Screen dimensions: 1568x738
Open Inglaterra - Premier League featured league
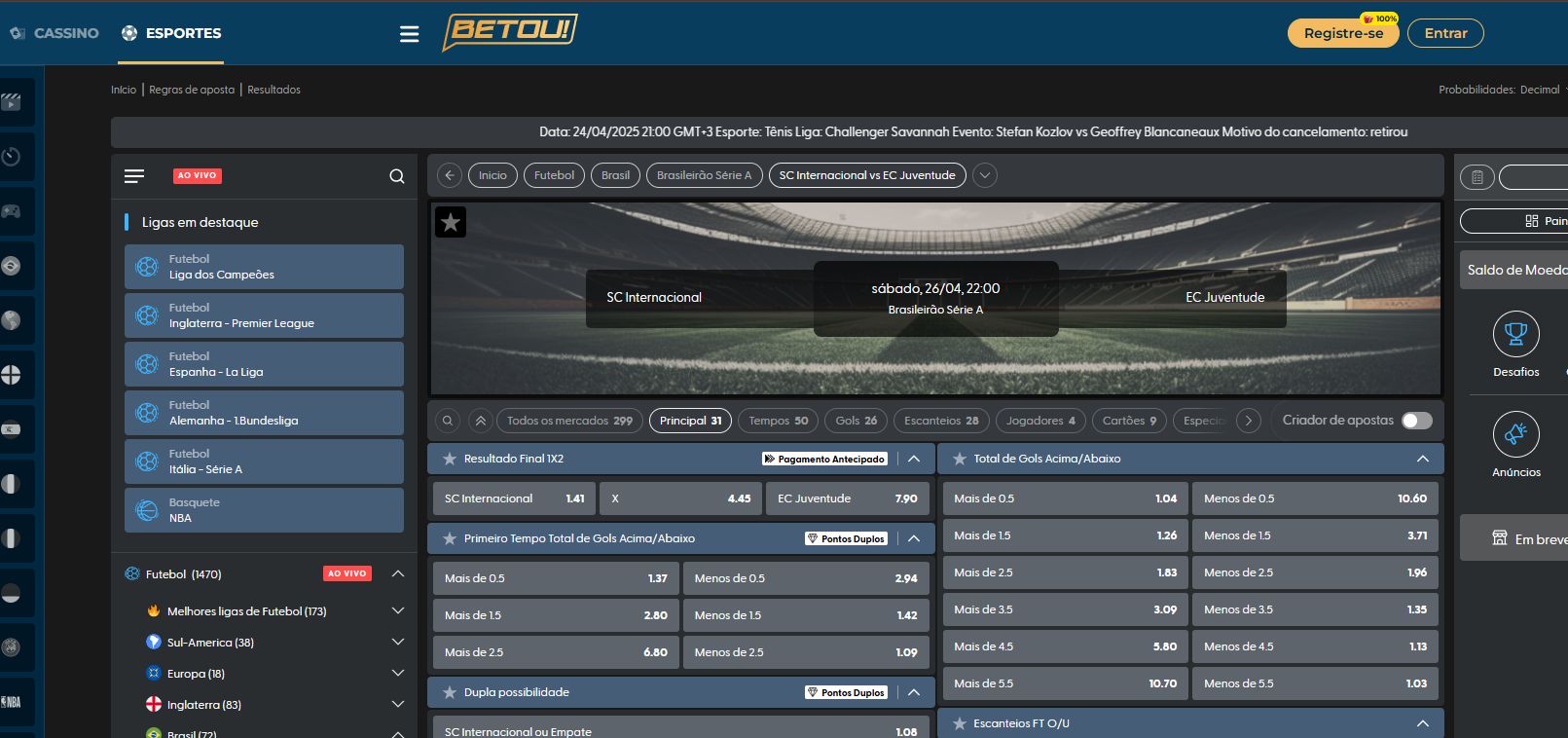[x=264, y=315]
